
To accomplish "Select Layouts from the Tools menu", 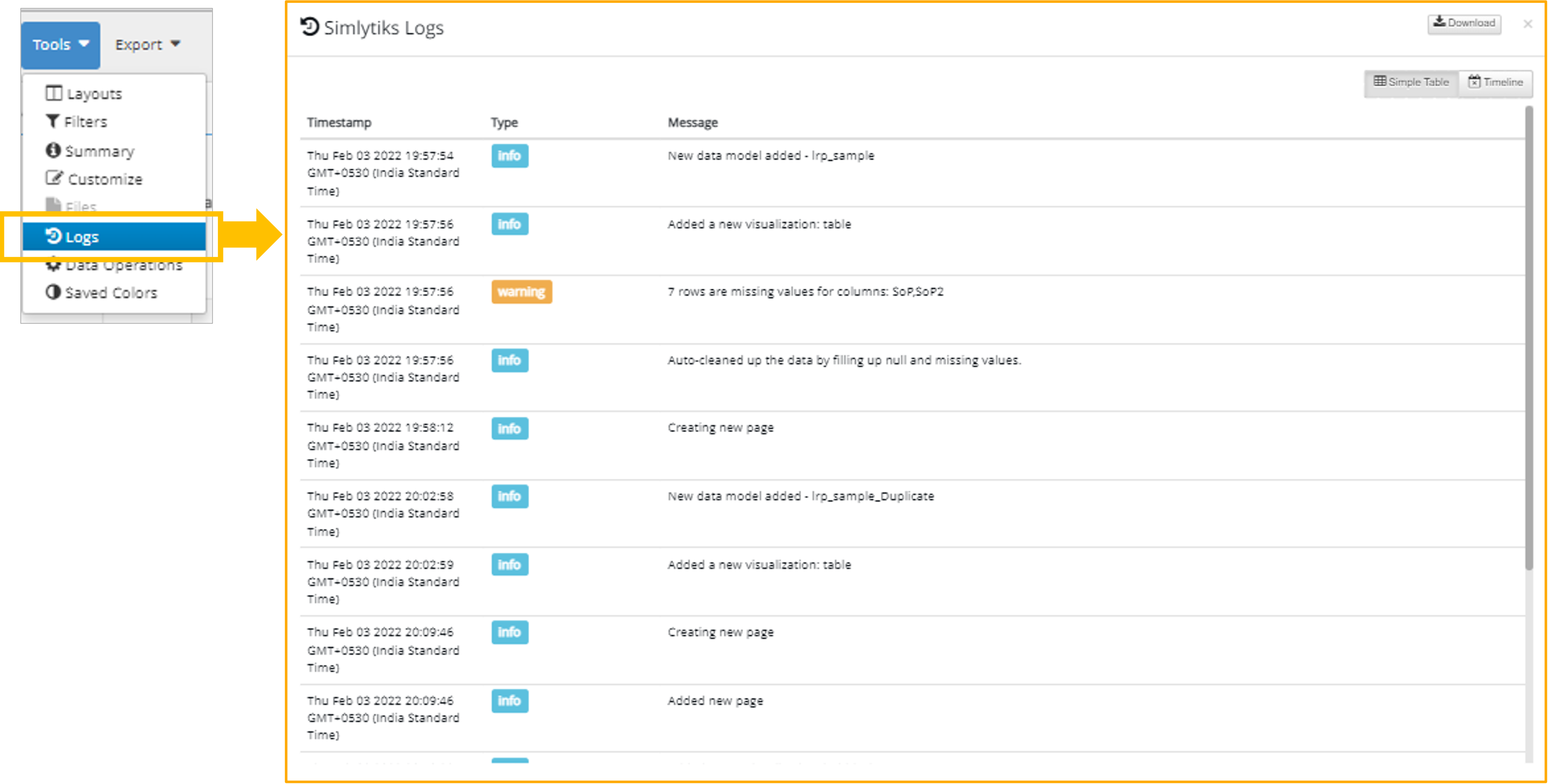I will click(x=114, y=94).
